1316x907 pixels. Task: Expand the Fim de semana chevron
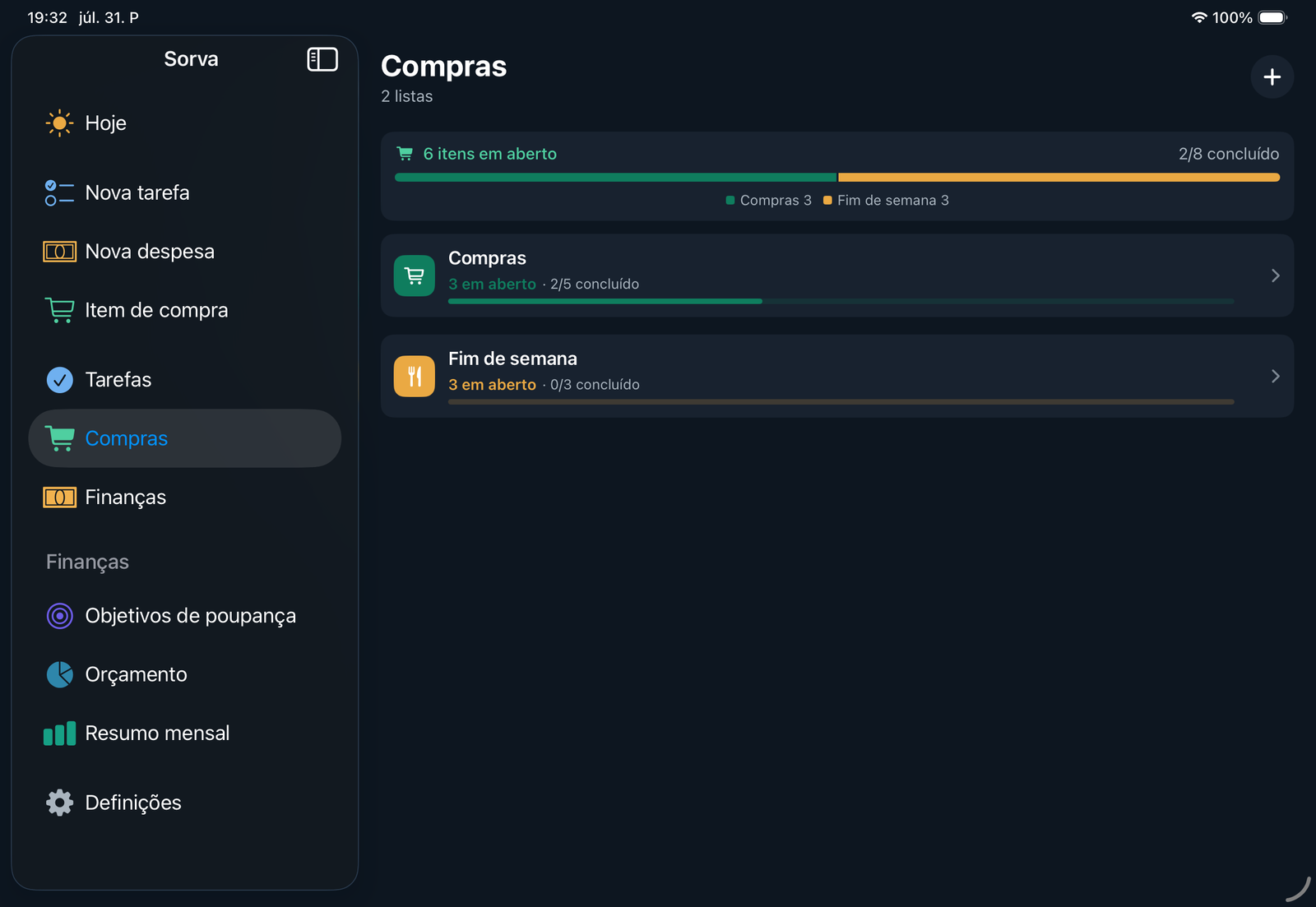coord(1276,376)
